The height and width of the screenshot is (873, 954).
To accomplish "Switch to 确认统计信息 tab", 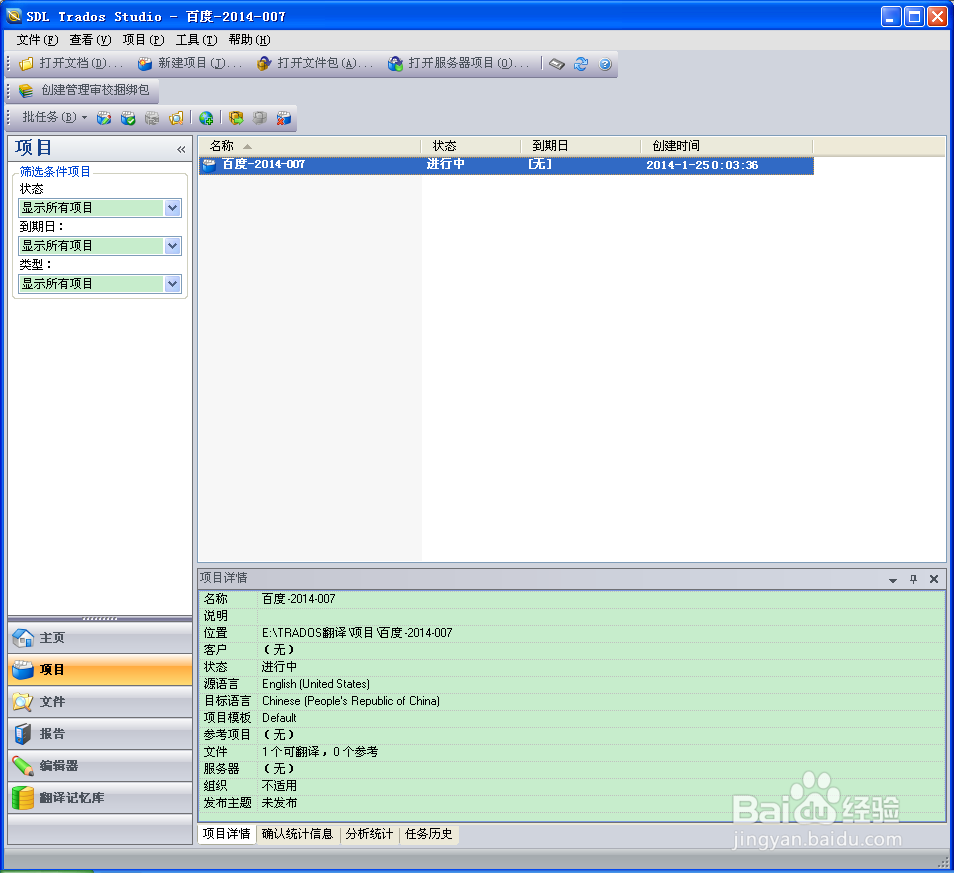I will coord(298,834).
